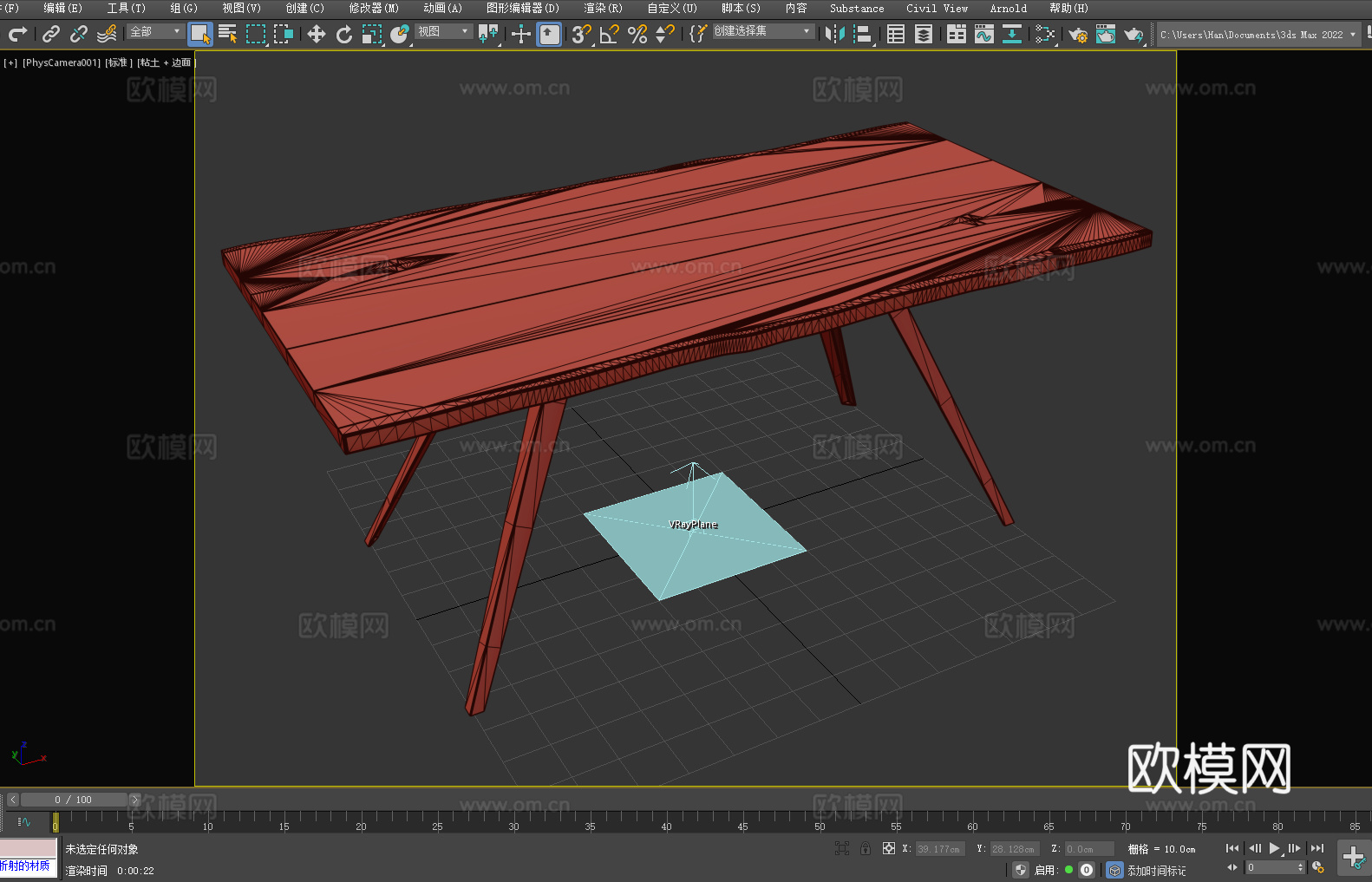Click the Mirror tool icon
Screen dimensions: 1372x882
pos(835,34)
